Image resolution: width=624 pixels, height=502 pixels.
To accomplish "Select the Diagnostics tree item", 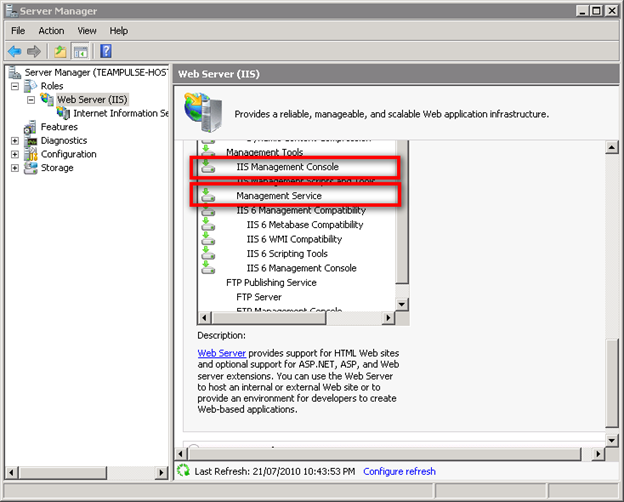I will coord(64,141).
